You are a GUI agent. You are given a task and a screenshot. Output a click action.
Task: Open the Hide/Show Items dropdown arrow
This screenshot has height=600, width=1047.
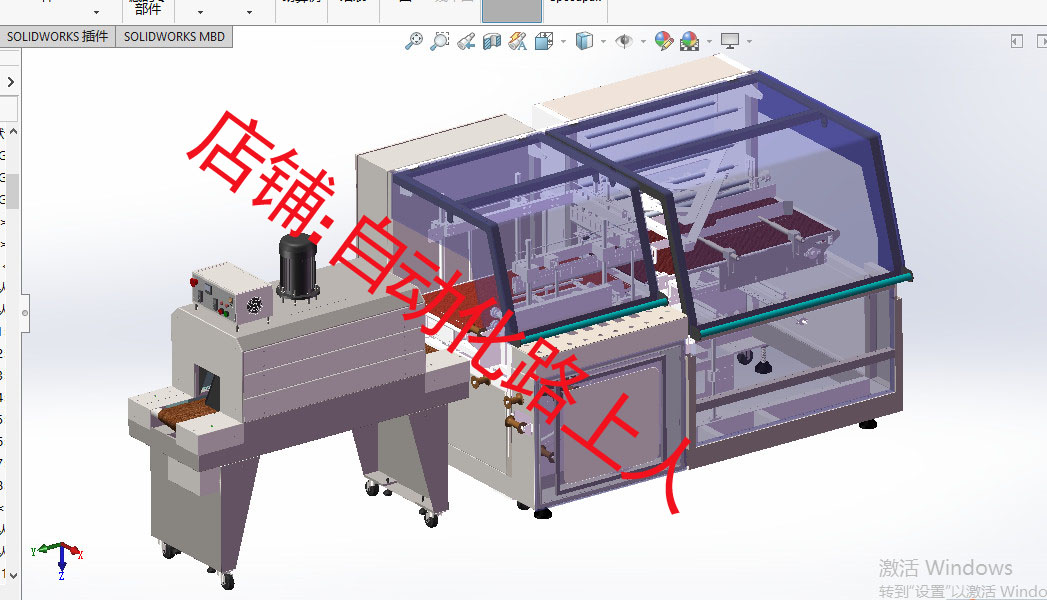pos(643,42)
